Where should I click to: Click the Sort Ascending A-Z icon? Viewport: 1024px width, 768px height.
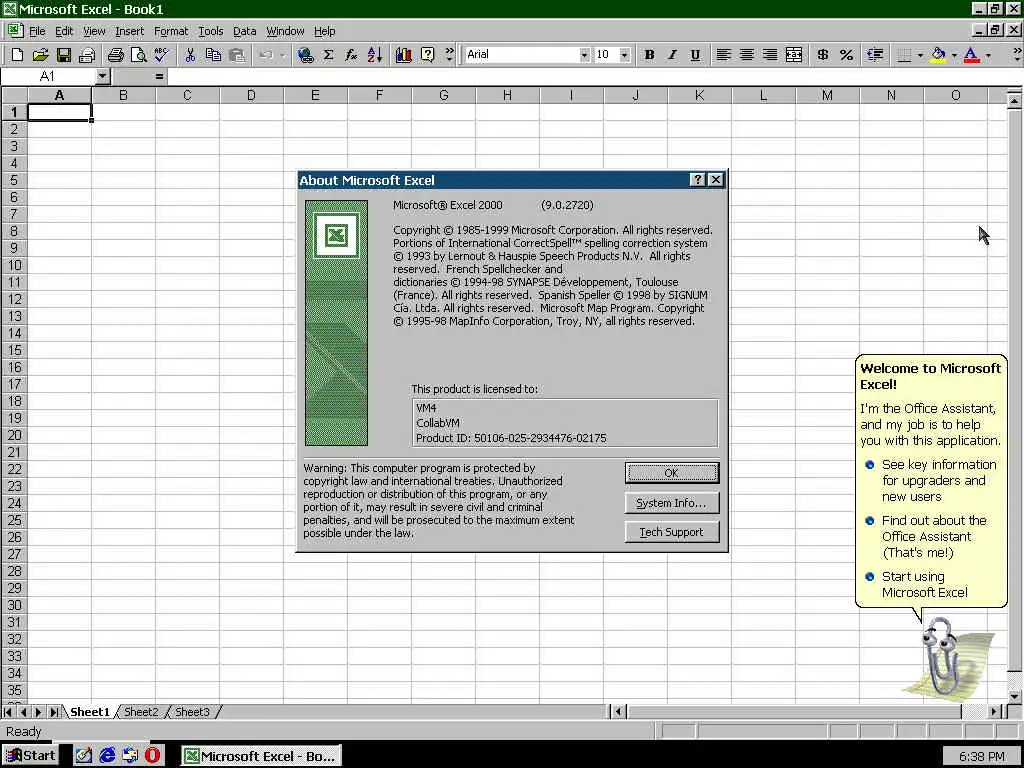[x=375, y=55]
